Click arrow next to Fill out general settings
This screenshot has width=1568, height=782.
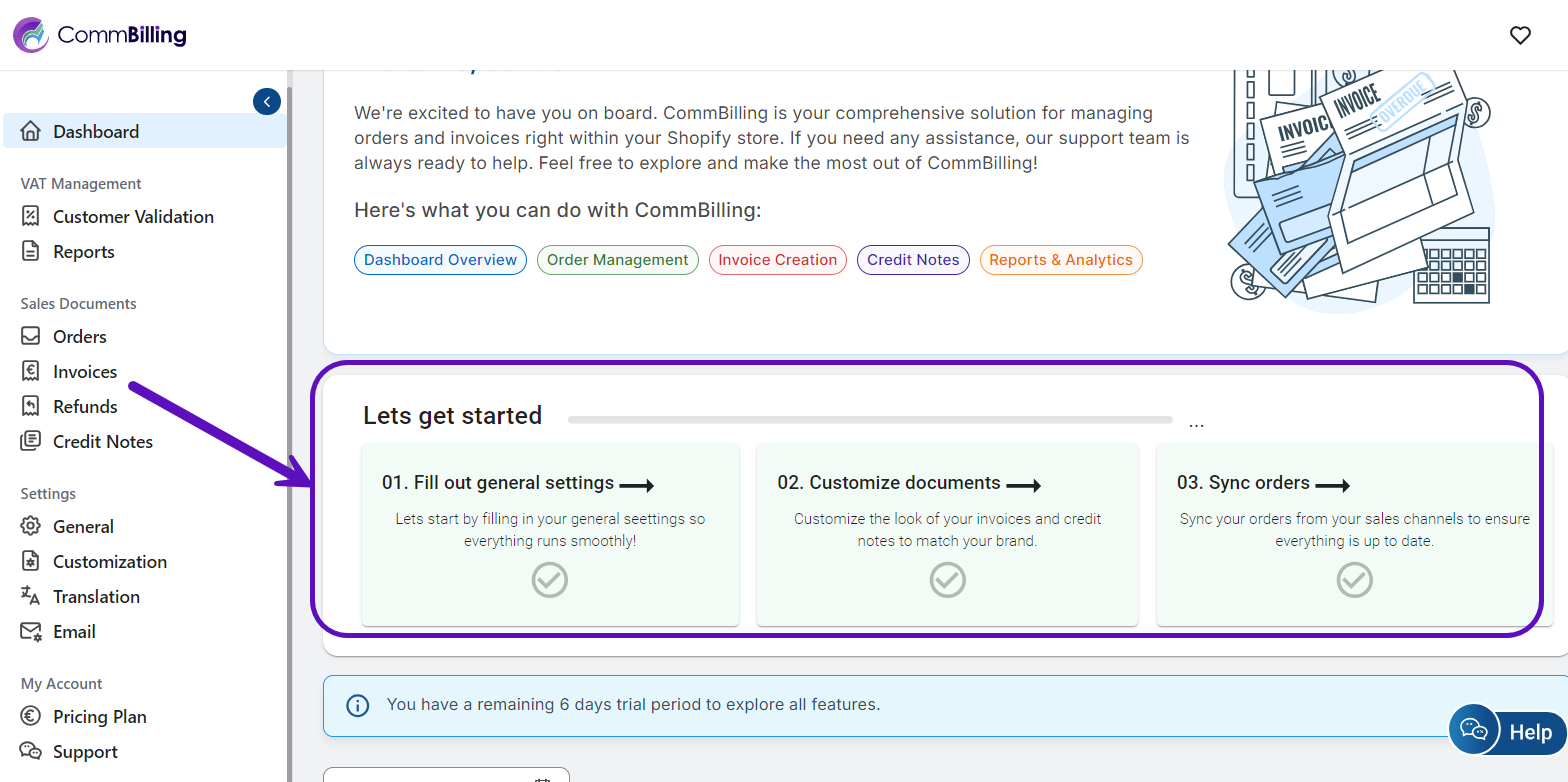[x=637, y=486]
